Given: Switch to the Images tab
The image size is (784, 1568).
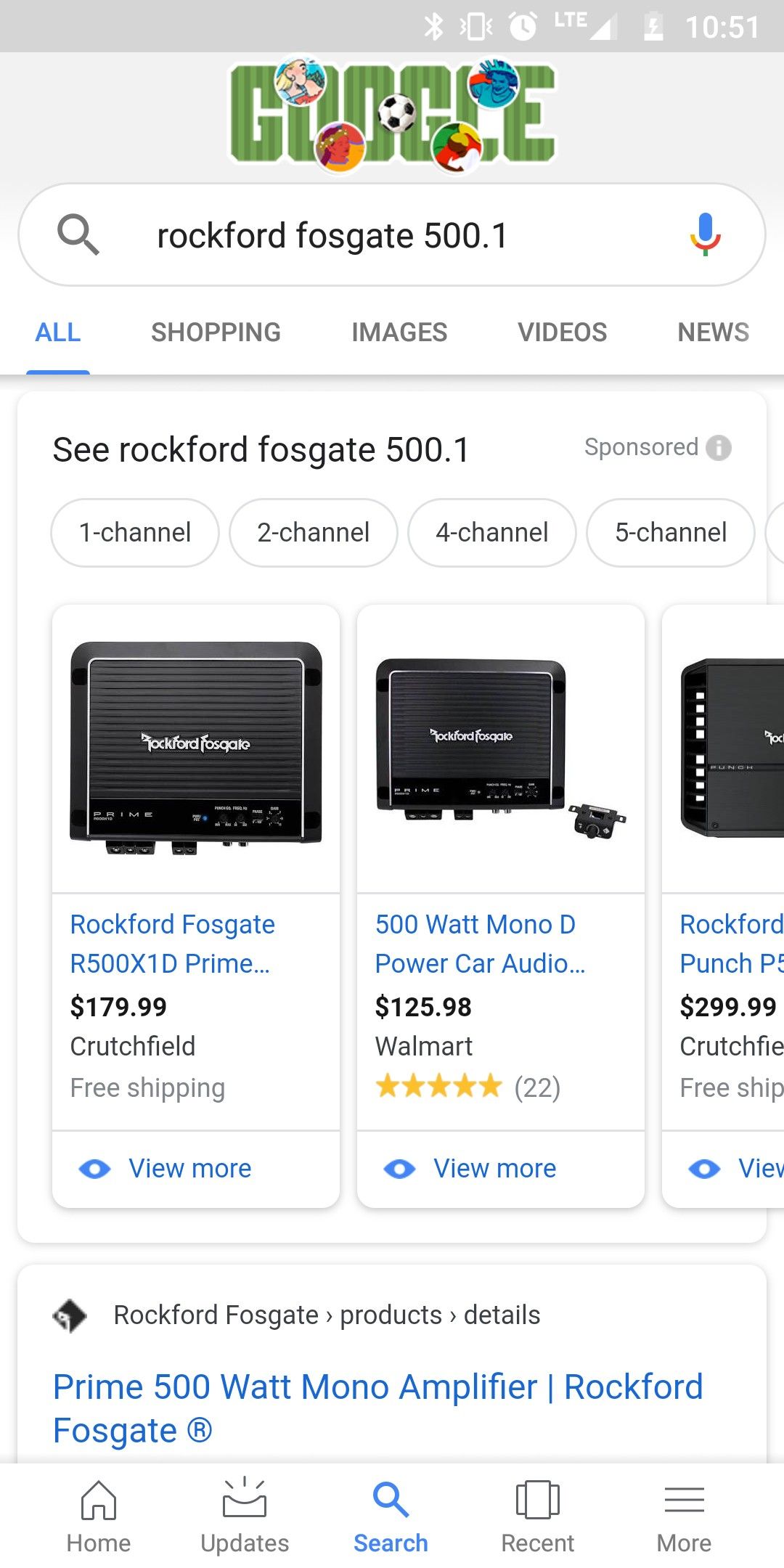Looking at the screenshot, I should point(399,332).
